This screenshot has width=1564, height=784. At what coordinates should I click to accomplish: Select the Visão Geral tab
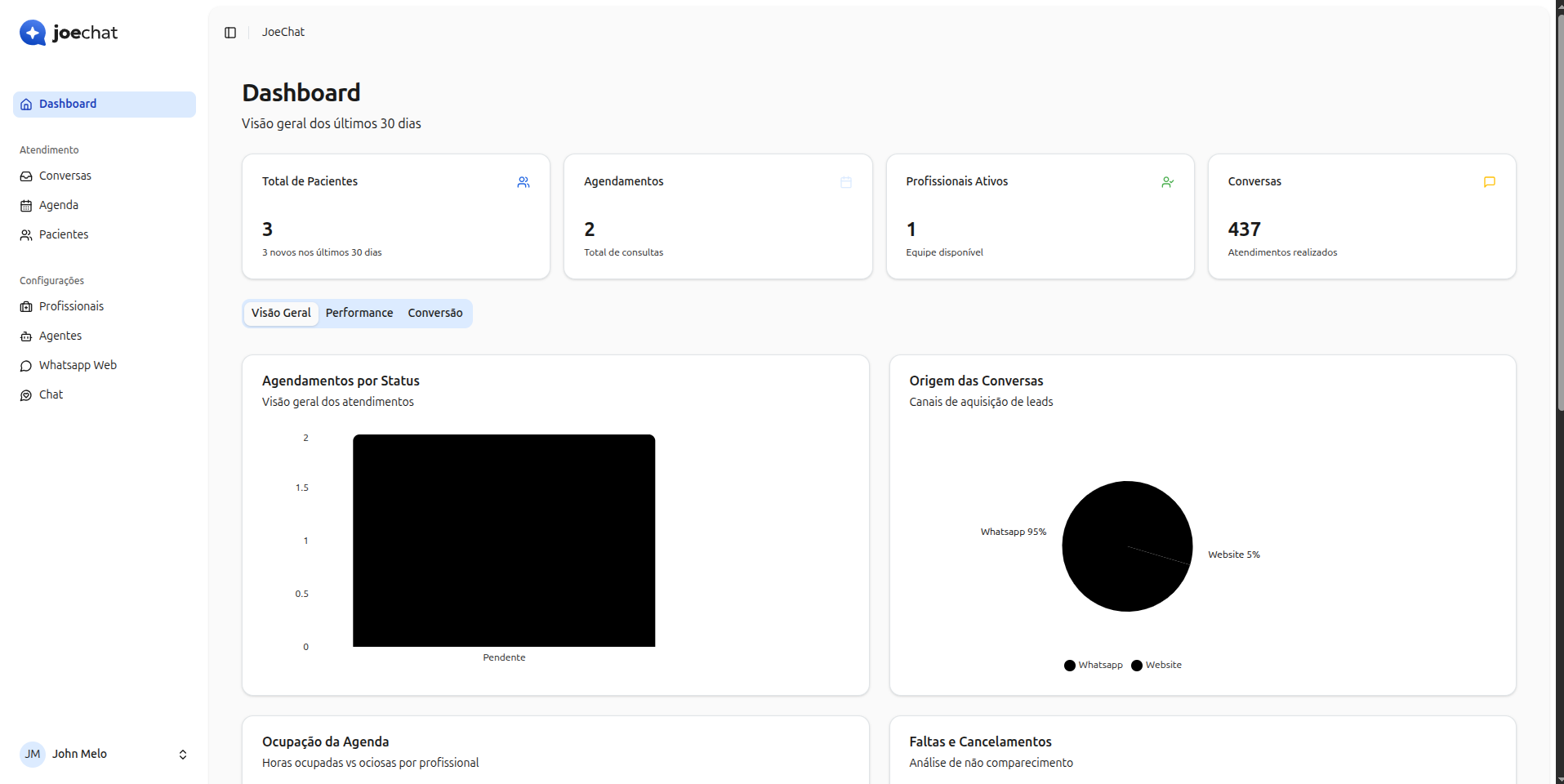[281, 313]
